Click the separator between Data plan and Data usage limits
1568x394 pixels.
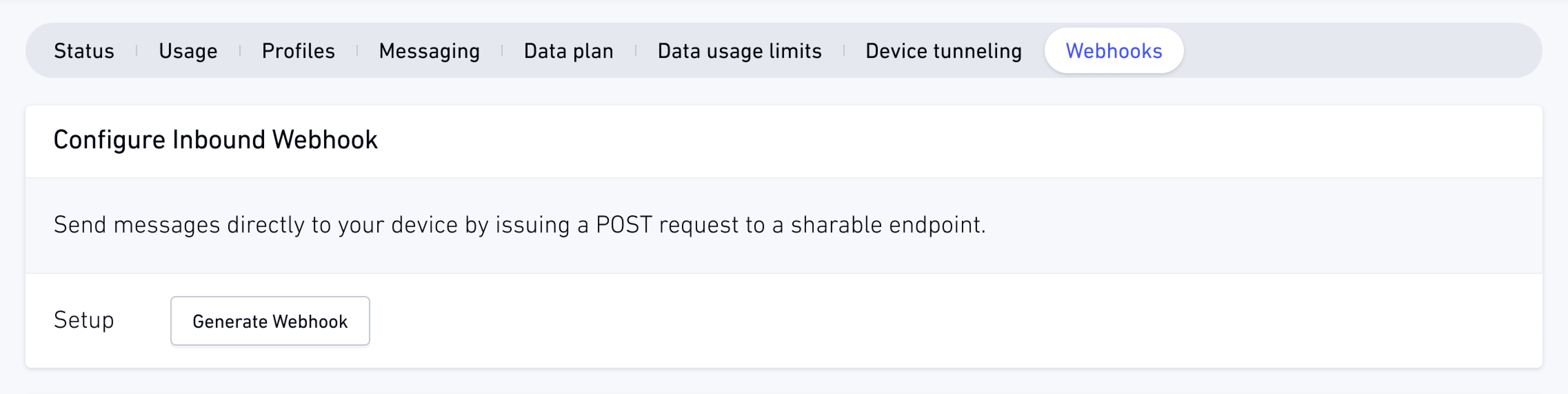click(635, 51)
